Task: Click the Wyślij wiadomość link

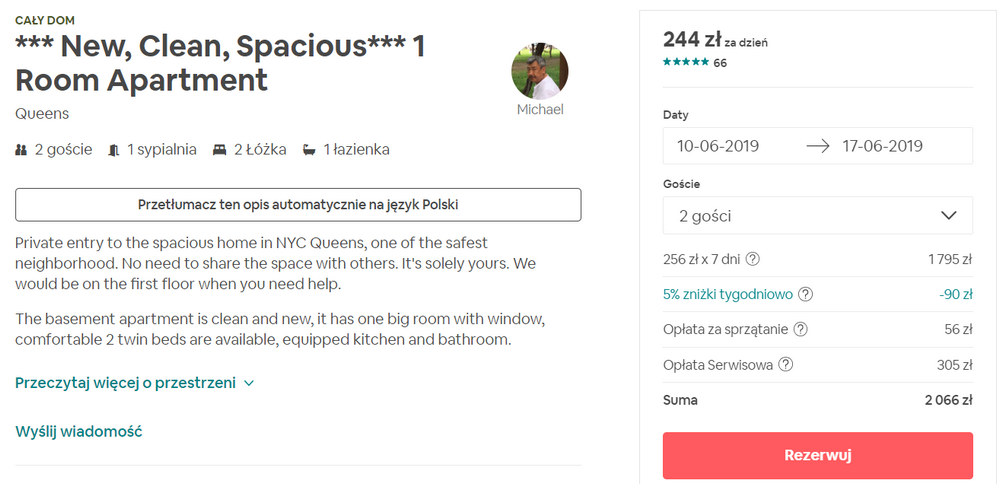Action: coord(78,432)
